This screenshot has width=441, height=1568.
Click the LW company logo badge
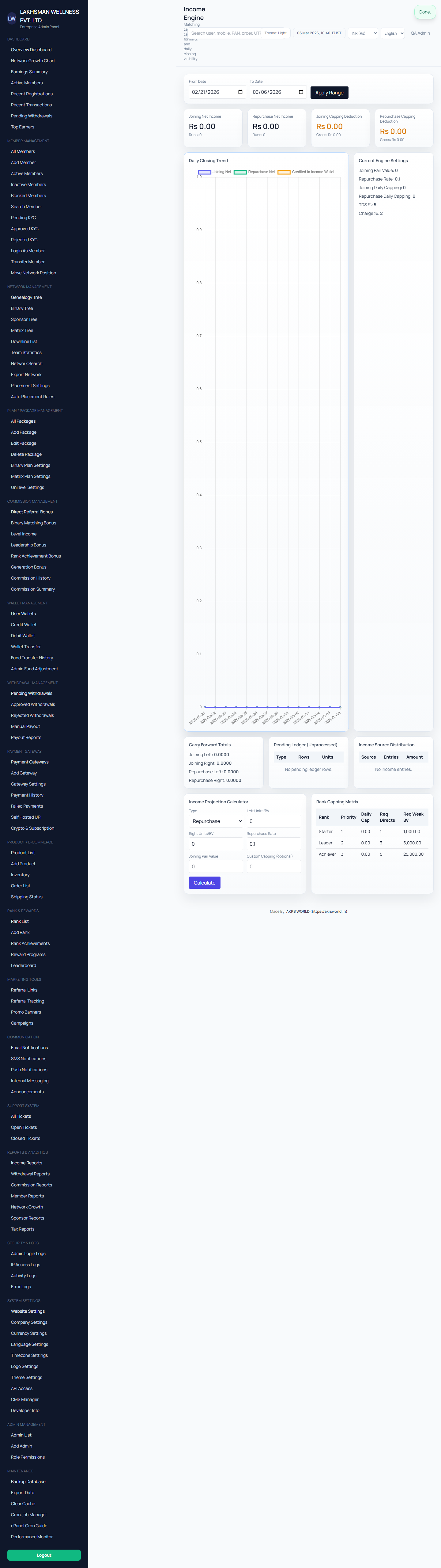tap(12, 19)
